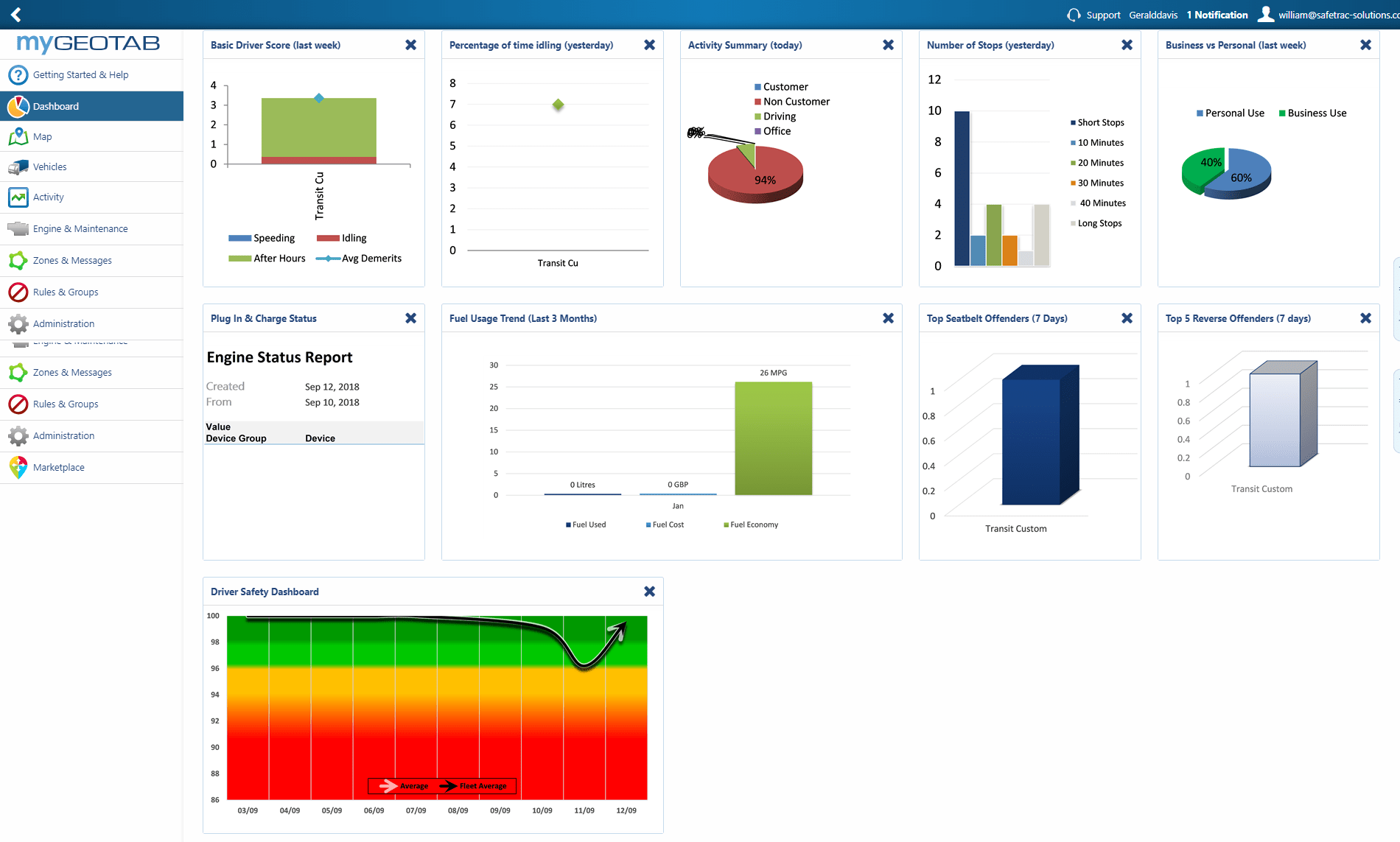Viewport: 1400px width, 842px height.
Task: Click the Engine & Maintenance engine icon
Action: (x=18, y=229)
